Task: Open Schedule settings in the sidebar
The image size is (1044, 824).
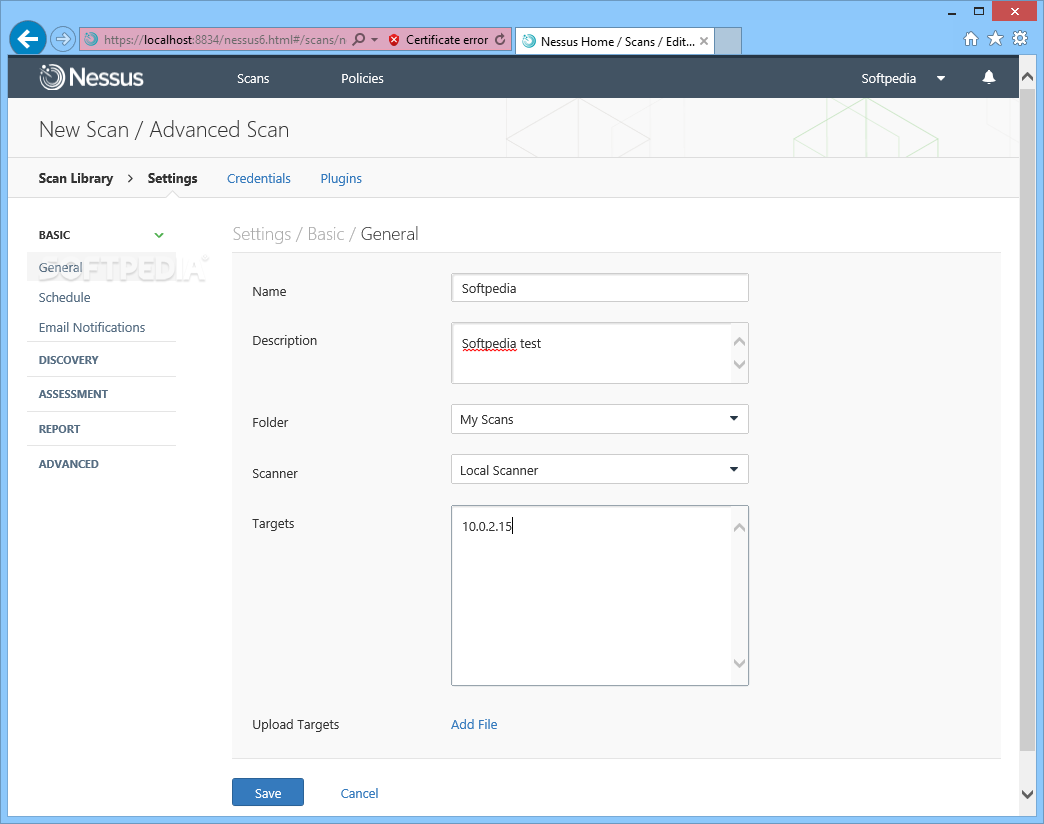Action: tap(65, 298)
